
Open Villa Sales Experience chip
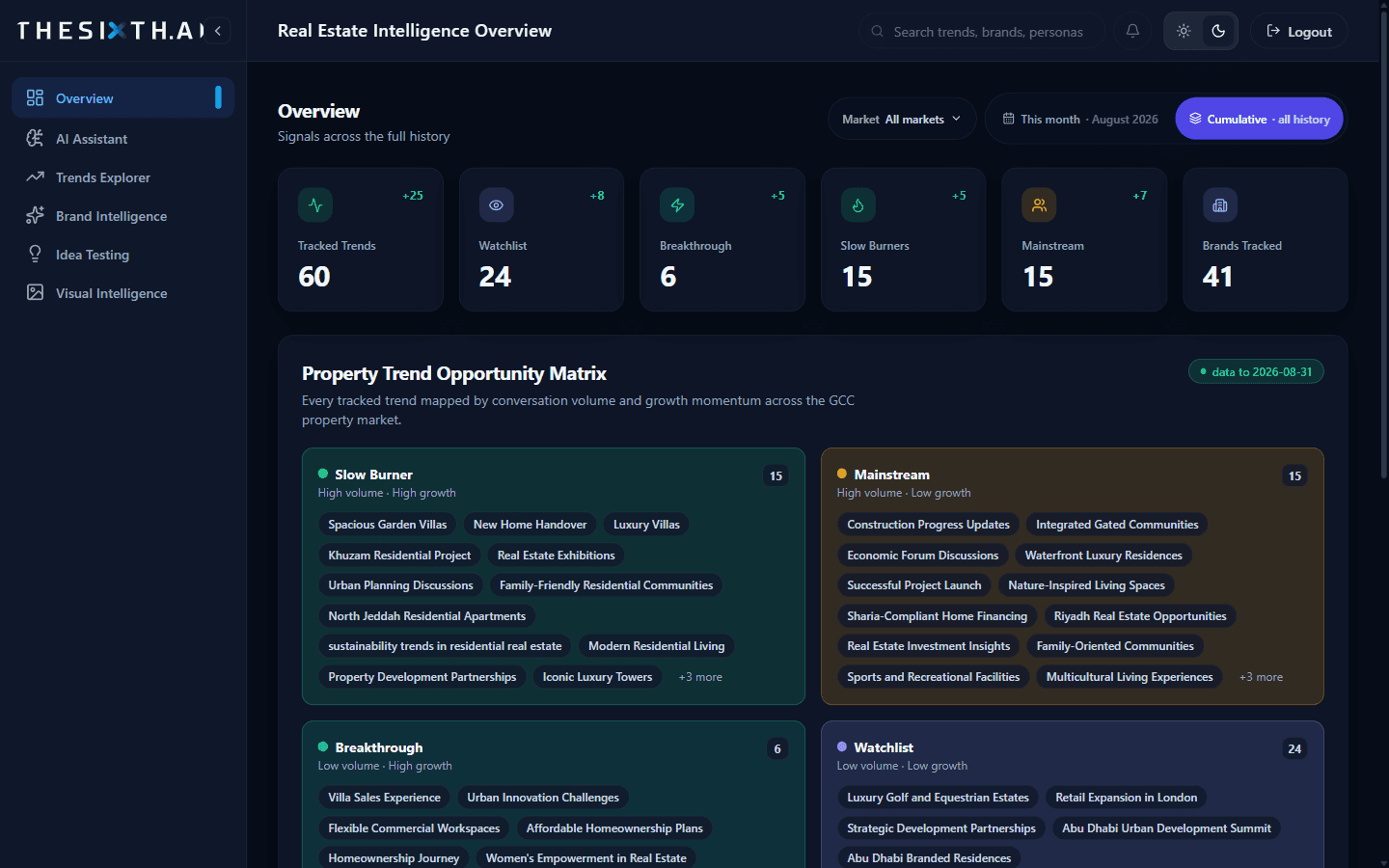pyautogui.click(x=384, y=798)
